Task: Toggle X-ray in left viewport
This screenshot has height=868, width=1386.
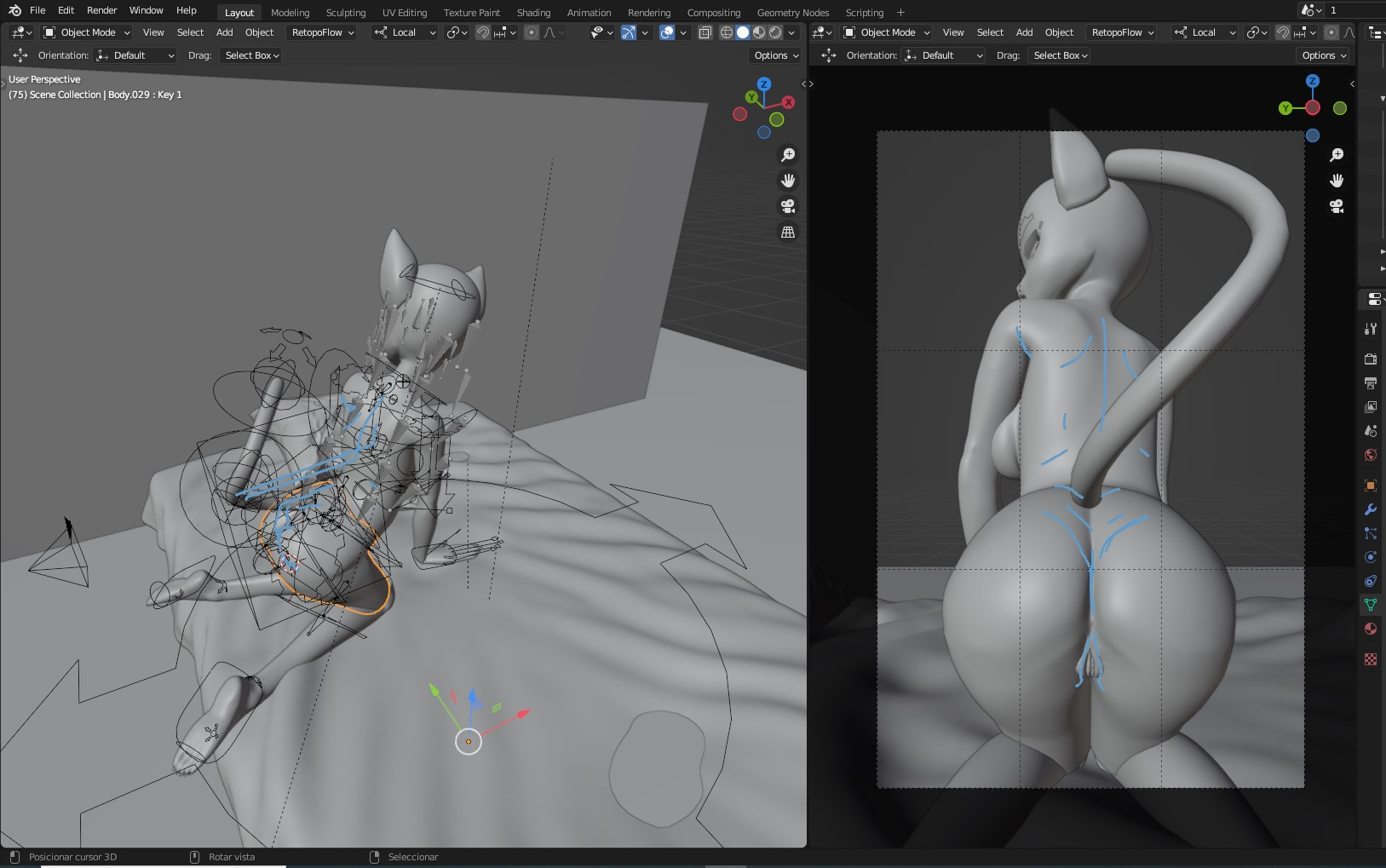Action: click(x=705, y=32)
